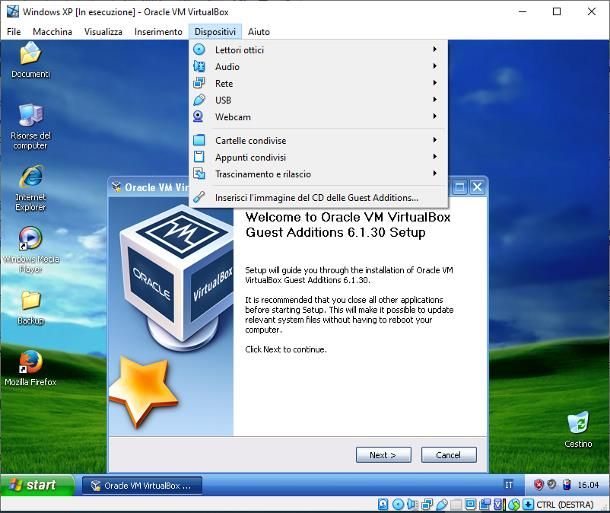Open the Documenti desktop folder
610x513 pixels.
click(x=30, y=60)
